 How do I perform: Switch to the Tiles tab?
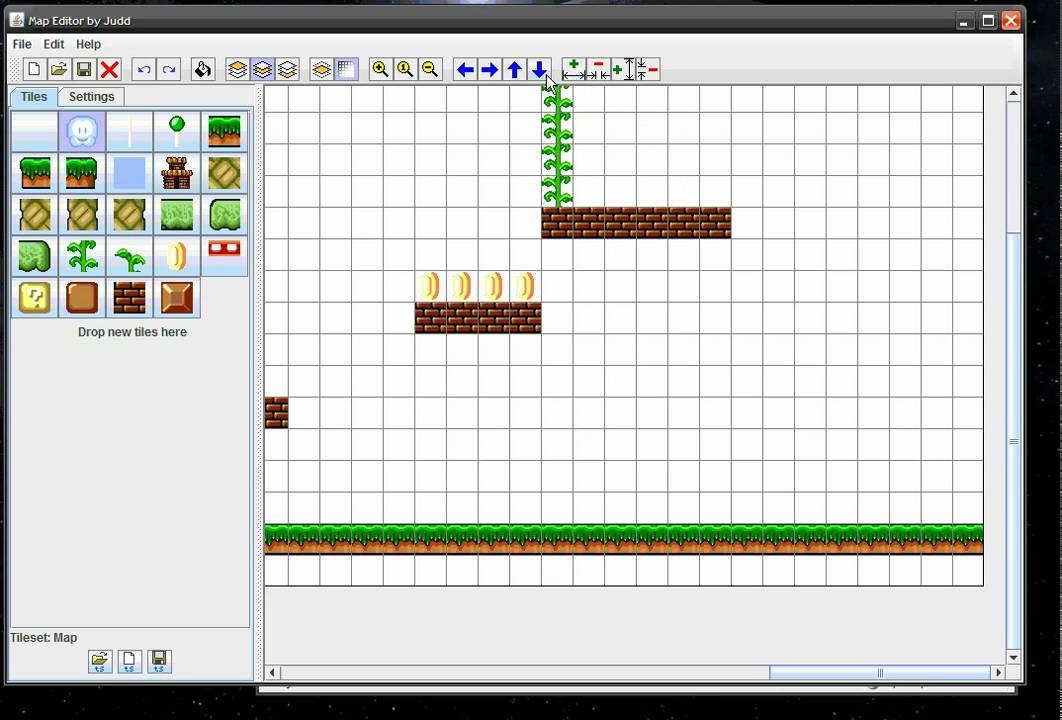(34, 96)
